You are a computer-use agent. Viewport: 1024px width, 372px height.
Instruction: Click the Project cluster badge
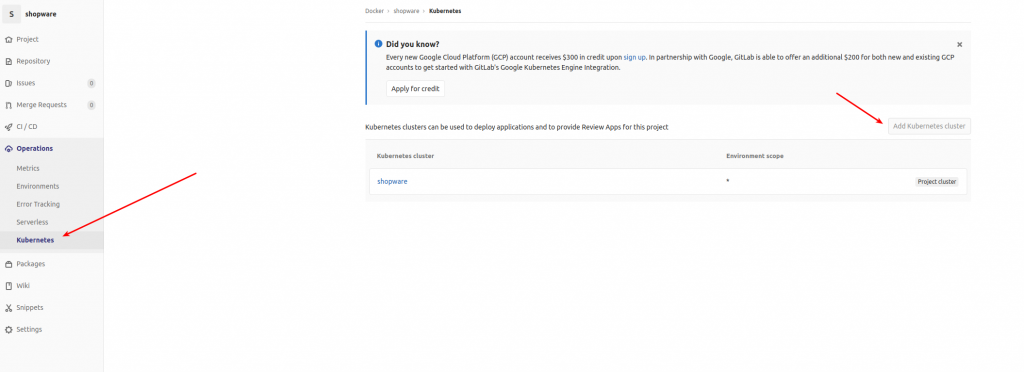[937, 182]
